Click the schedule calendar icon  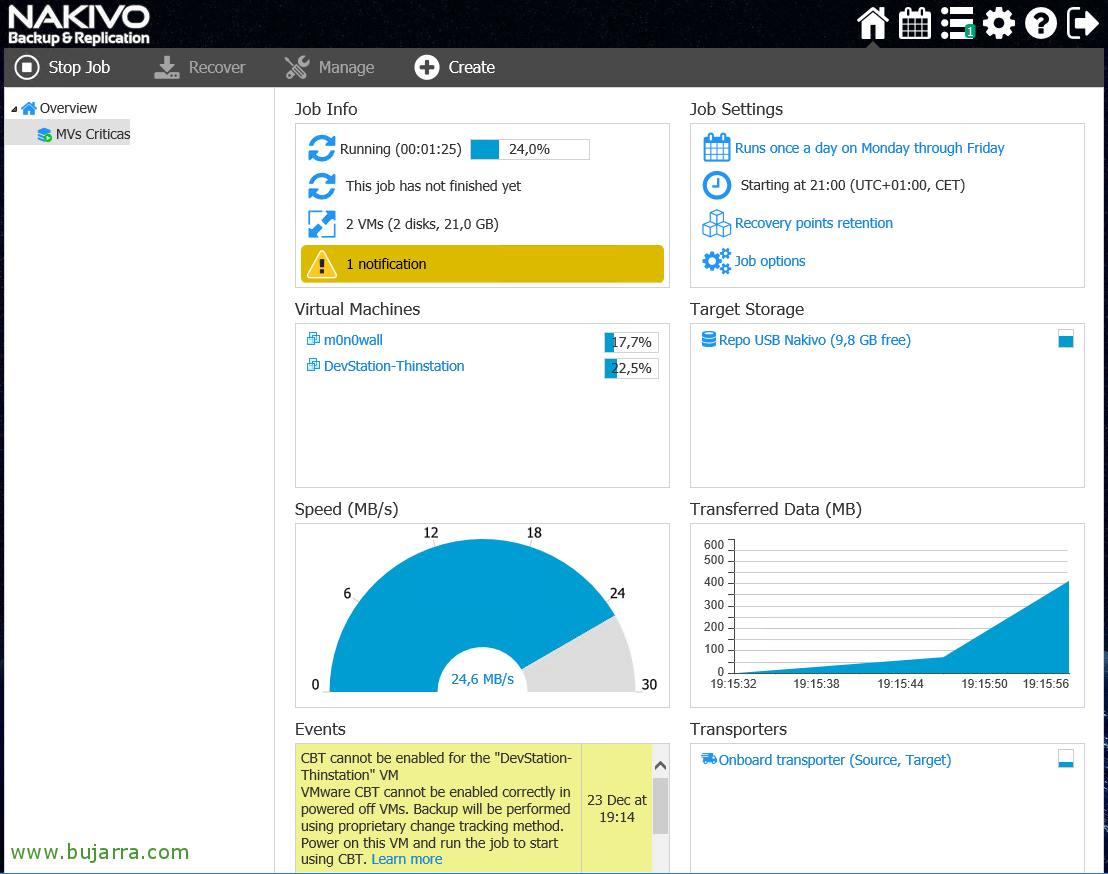[x=717, y=148]
